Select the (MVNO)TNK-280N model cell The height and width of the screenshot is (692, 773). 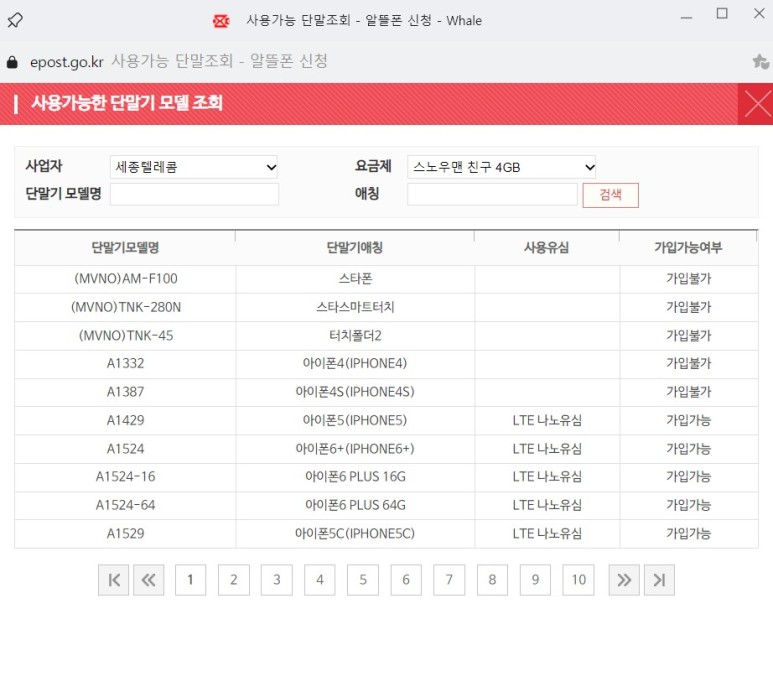(125, 308)
